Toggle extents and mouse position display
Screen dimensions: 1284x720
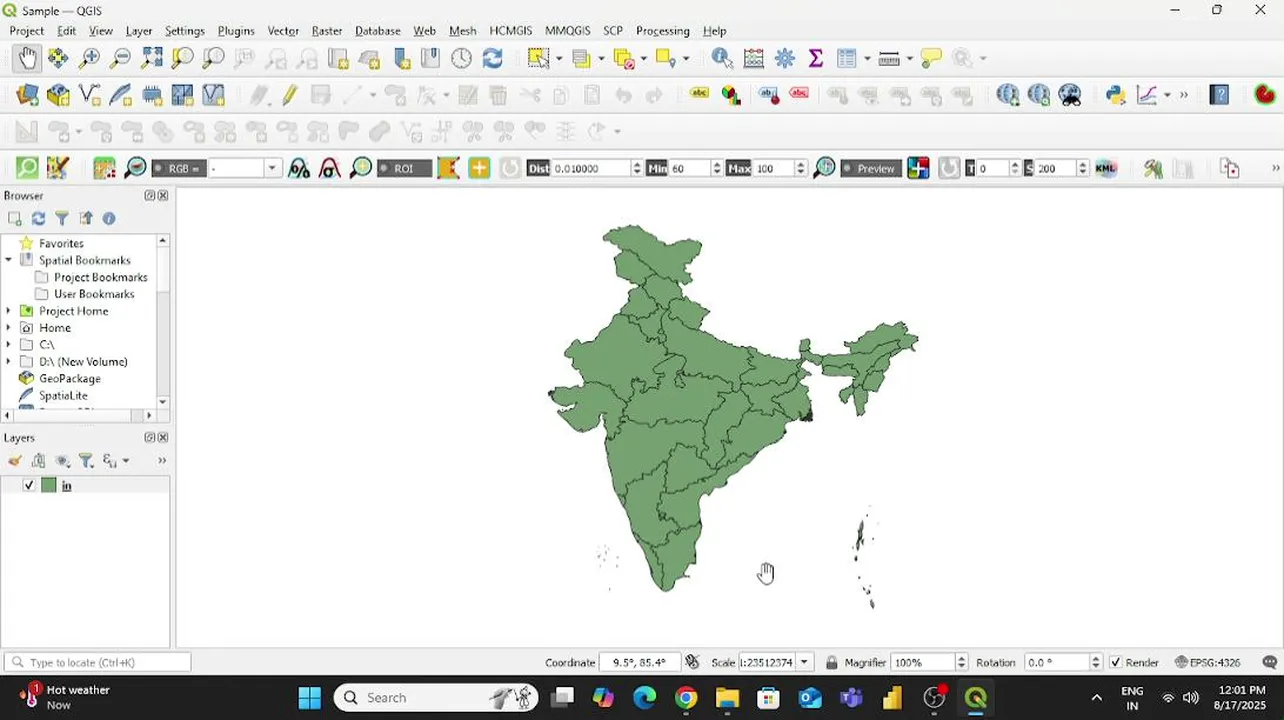click(x=691, y=662)
